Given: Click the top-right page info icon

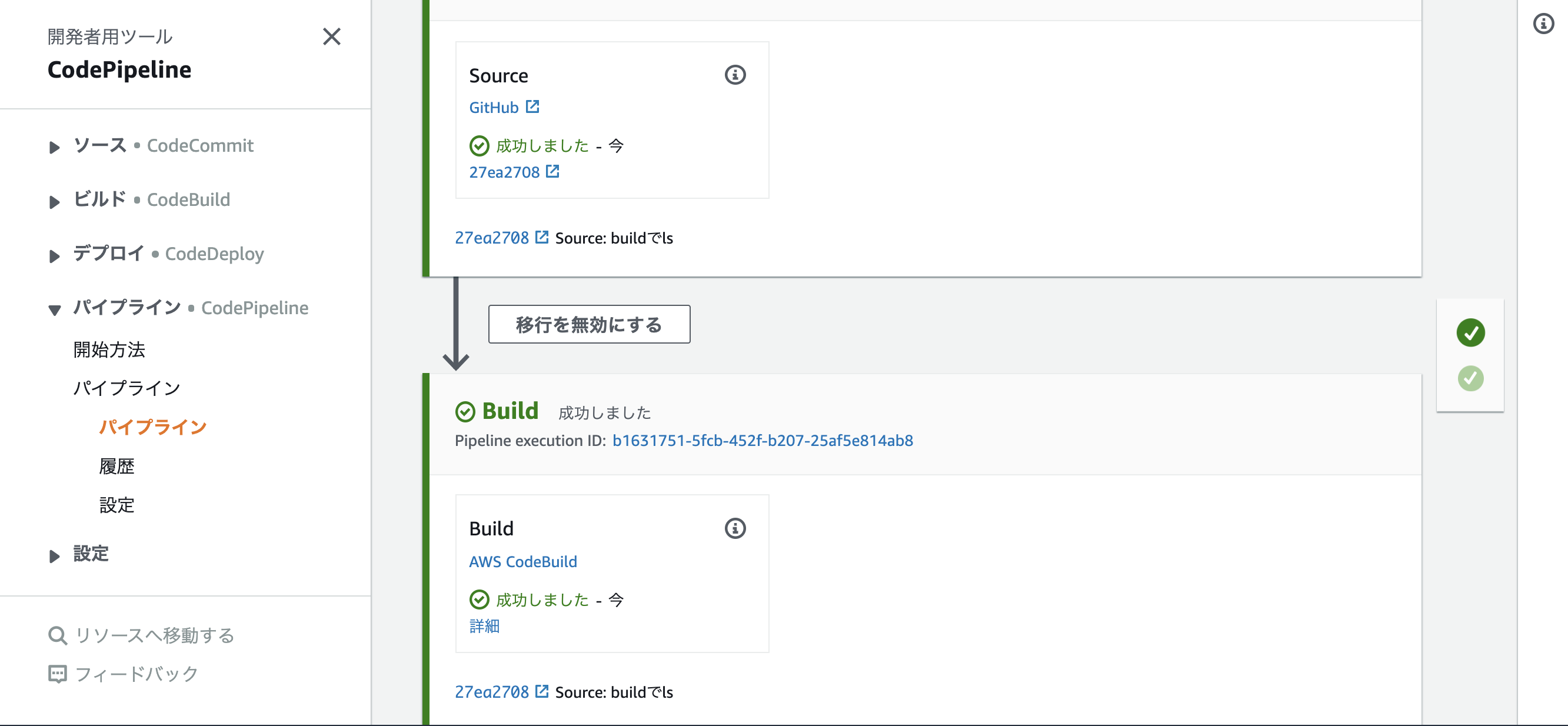Looking at the screenshot, I should [x=1543, y=24].
